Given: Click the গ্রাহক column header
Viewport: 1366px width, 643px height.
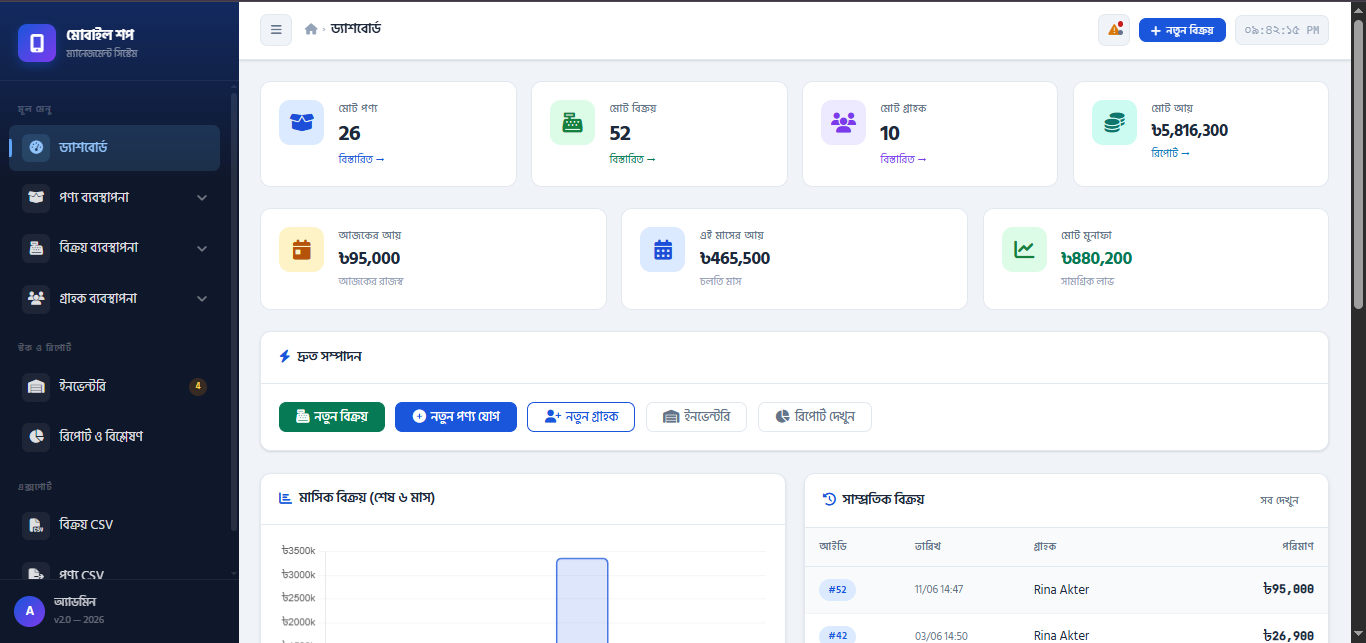Looking at the screenshot, I should [x=1044, y=547].
